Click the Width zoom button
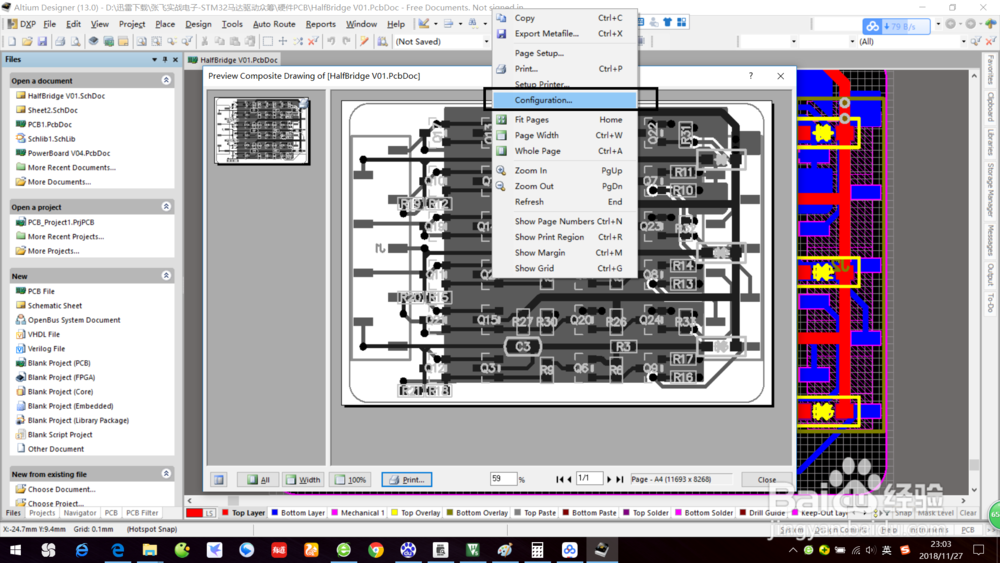1000x563 pixels. tap(304, 479)
